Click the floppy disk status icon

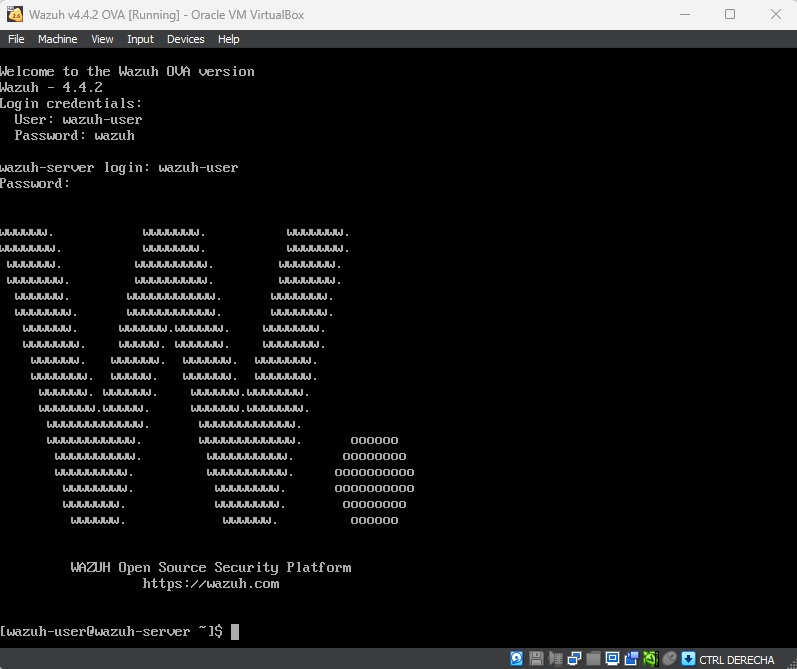coord(536,659)
